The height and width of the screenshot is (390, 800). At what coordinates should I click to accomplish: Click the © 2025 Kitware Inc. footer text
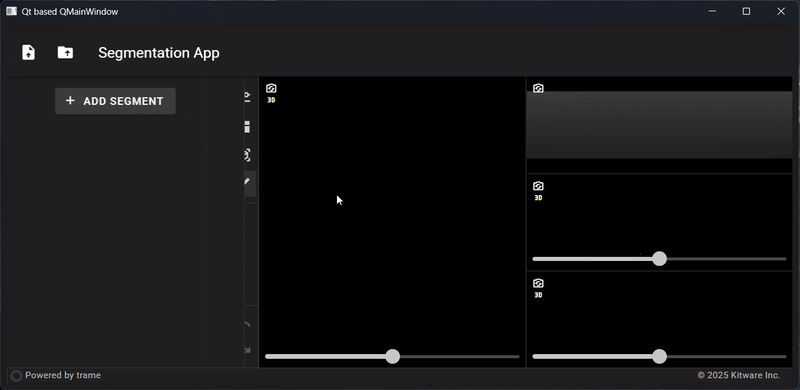pos(739,375)
